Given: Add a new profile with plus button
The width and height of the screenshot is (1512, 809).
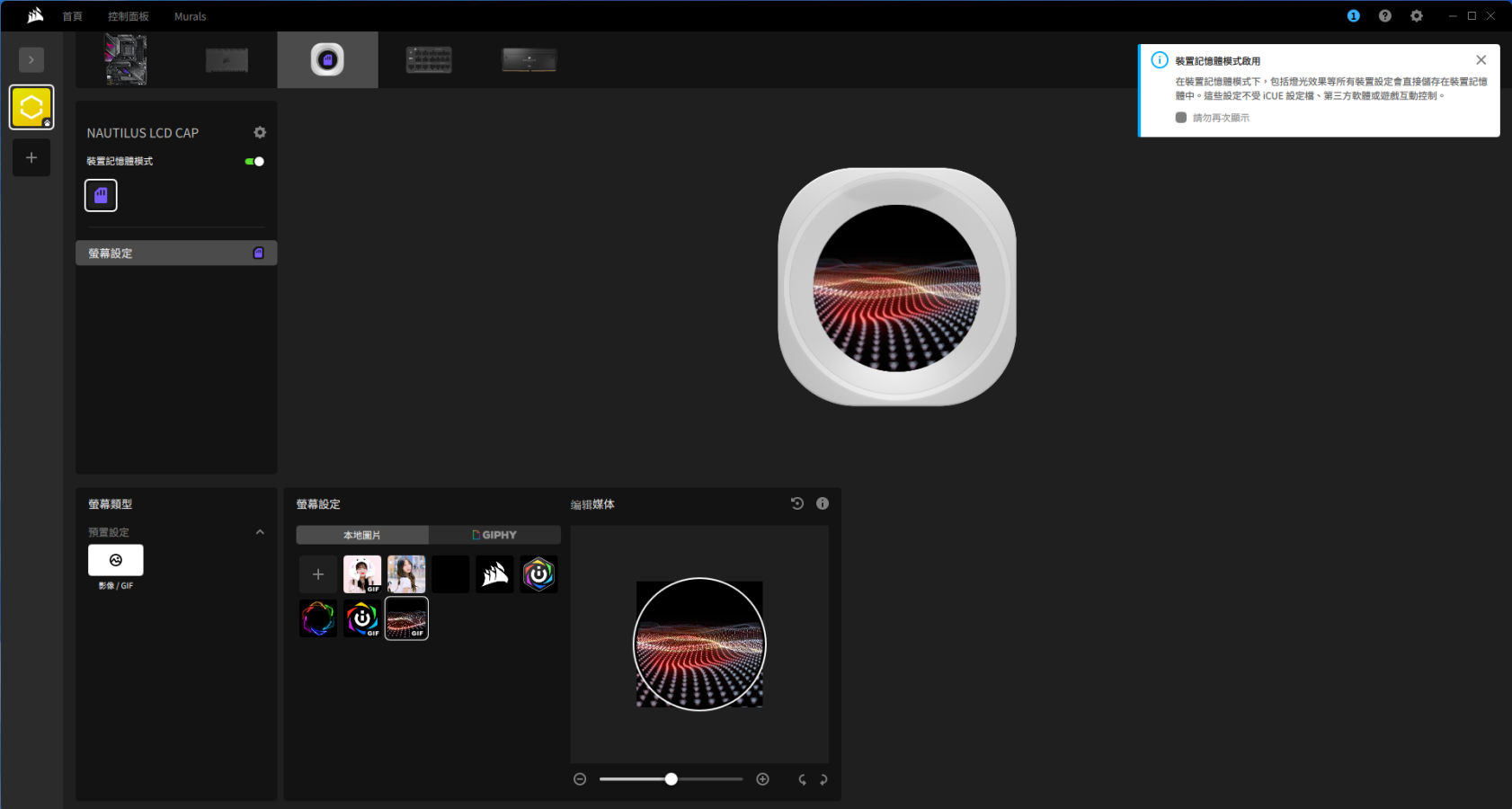Looking at the screenshot, I should tap(31, 158).
